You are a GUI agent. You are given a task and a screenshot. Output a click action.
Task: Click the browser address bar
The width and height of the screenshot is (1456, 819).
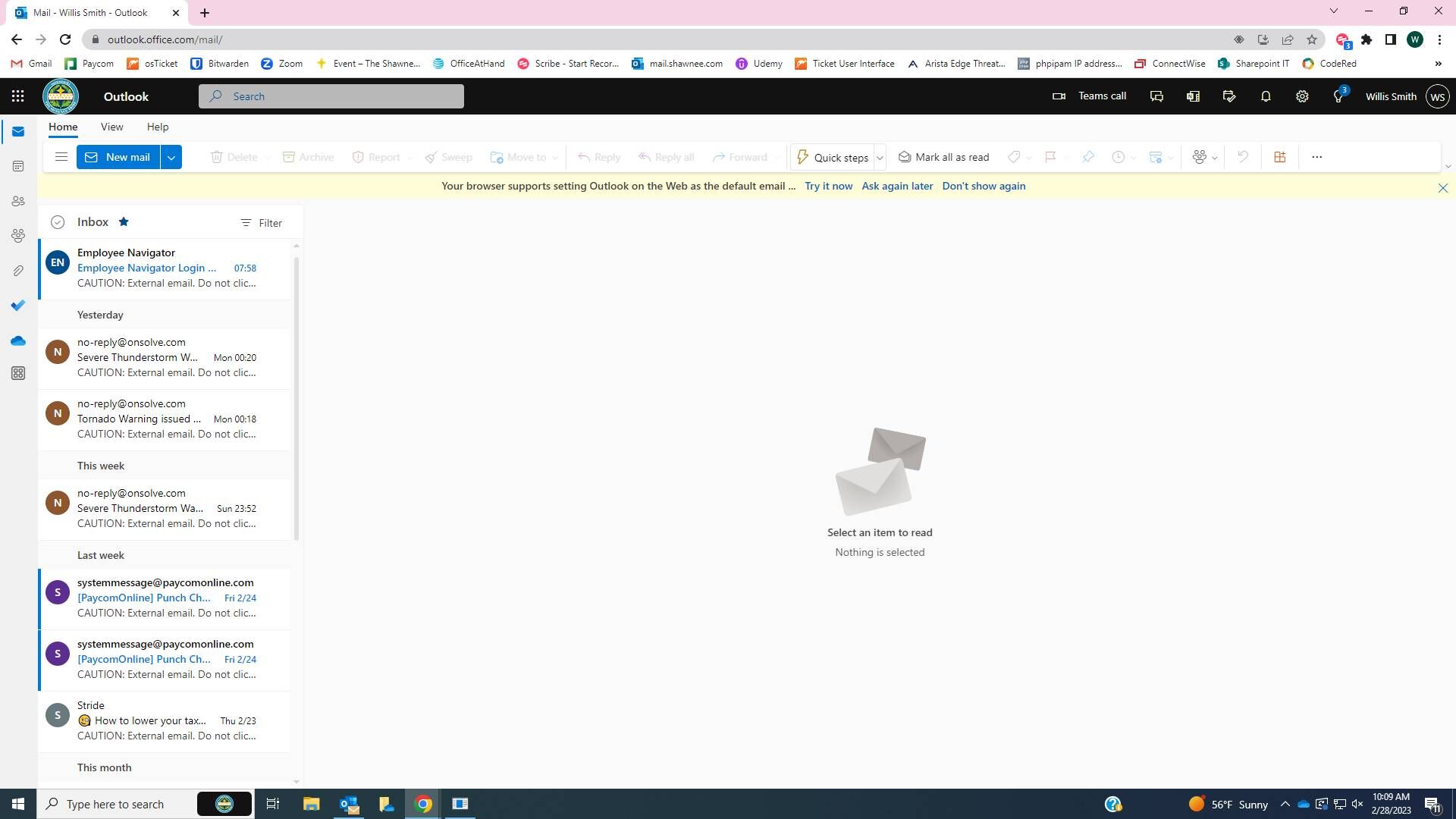tap(652, 39)
